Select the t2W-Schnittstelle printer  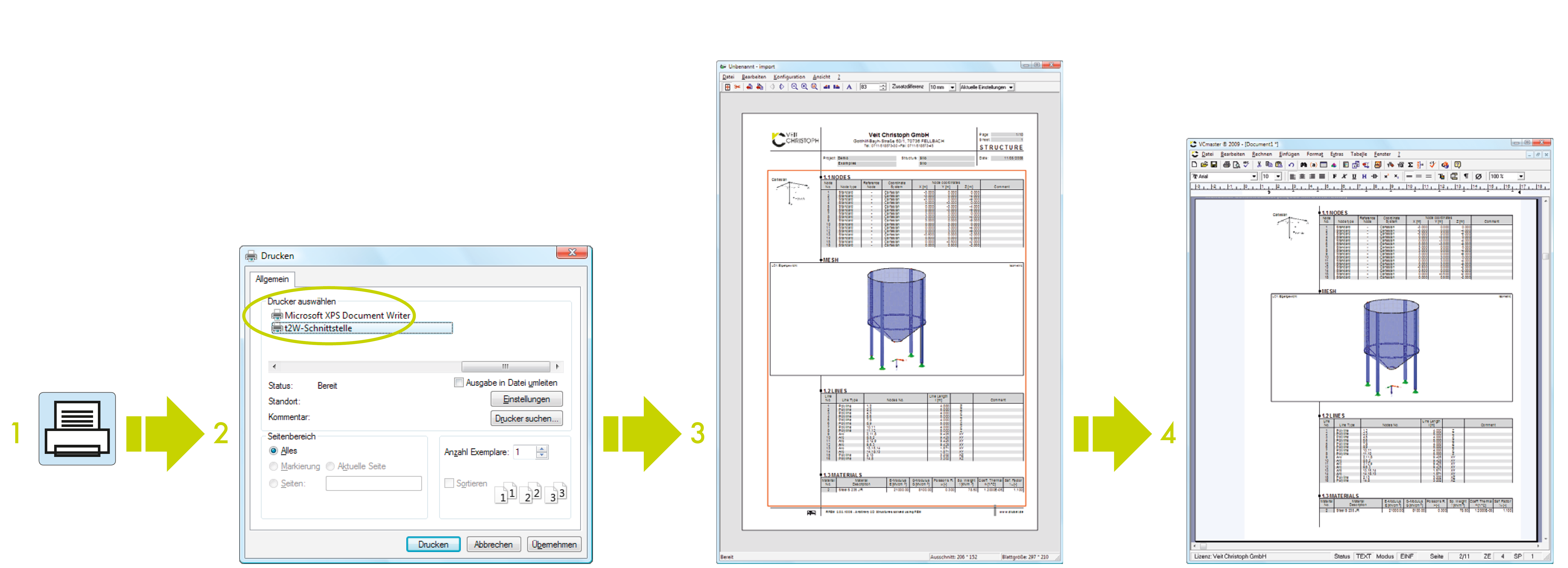[318, 328]
